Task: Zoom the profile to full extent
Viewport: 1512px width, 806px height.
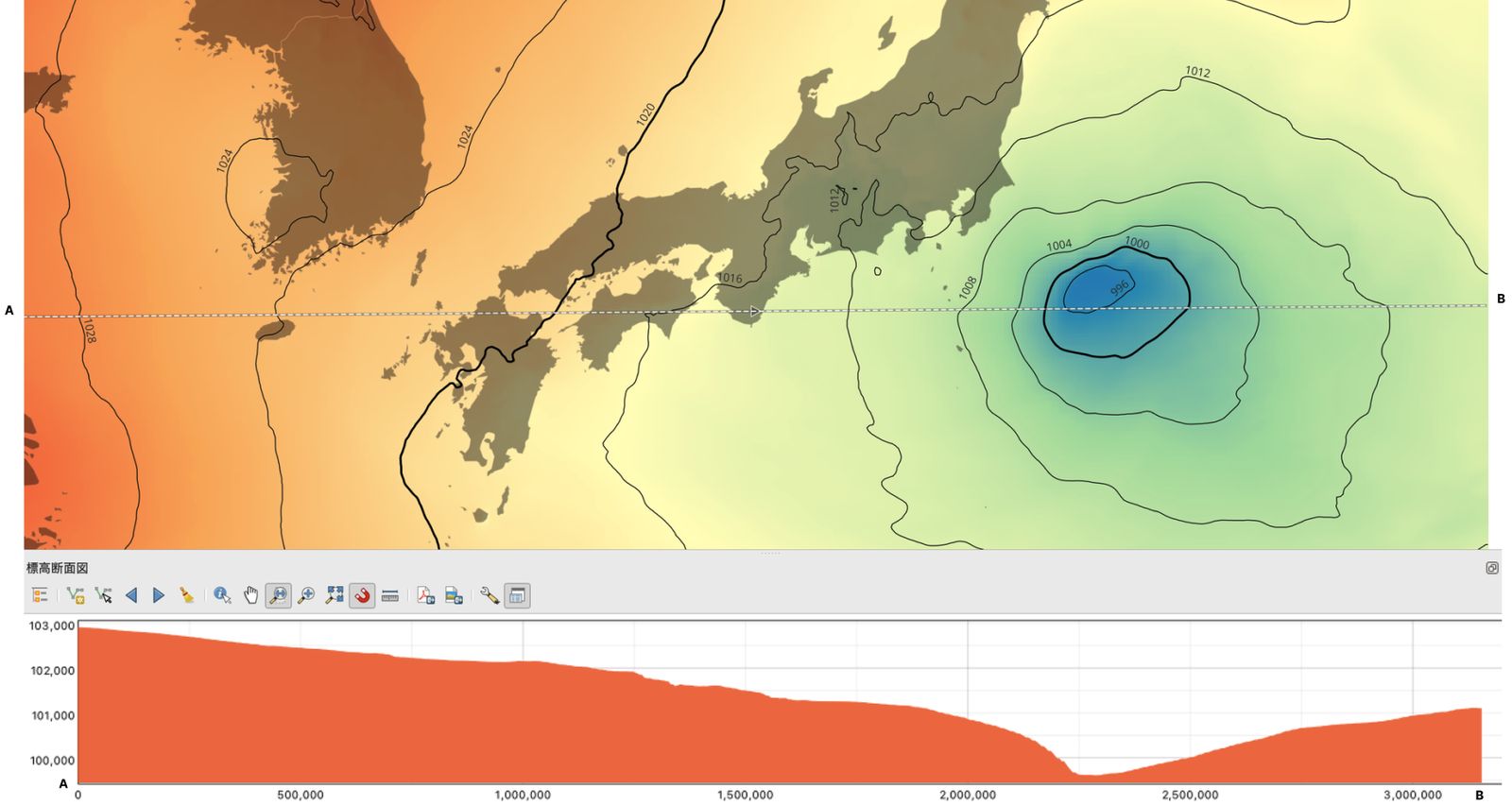Action: click(x=335, y=595)
